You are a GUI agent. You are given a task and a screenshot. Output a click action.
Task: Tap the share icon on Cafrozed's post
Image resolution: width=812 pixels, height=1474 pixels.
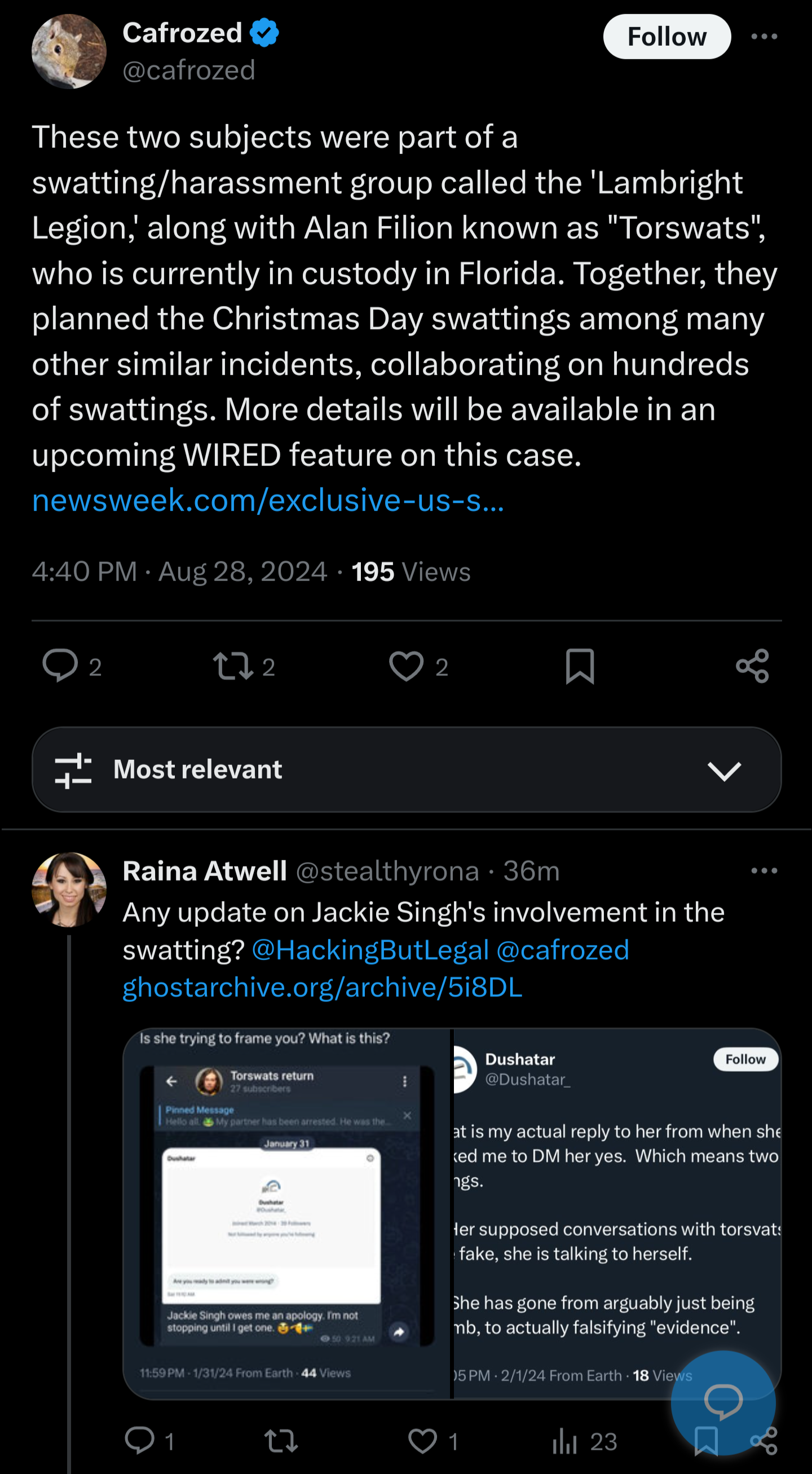pyautogui.click(x=753, y=666)
